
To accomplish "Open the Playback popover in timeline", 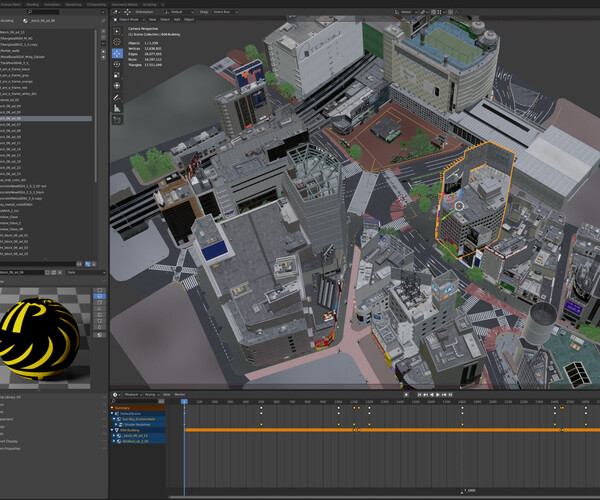I will coord(132,394).
